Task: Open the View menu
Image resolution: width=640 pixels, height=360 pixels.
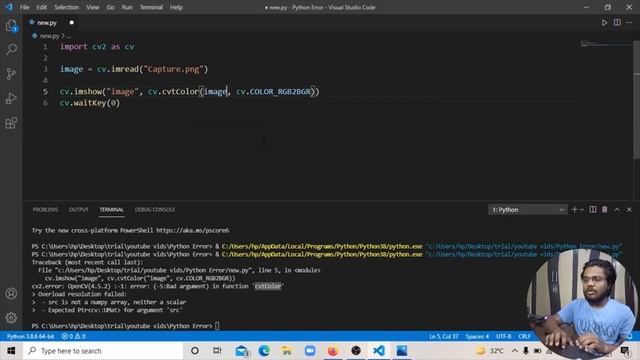Action: click(93, 7)
